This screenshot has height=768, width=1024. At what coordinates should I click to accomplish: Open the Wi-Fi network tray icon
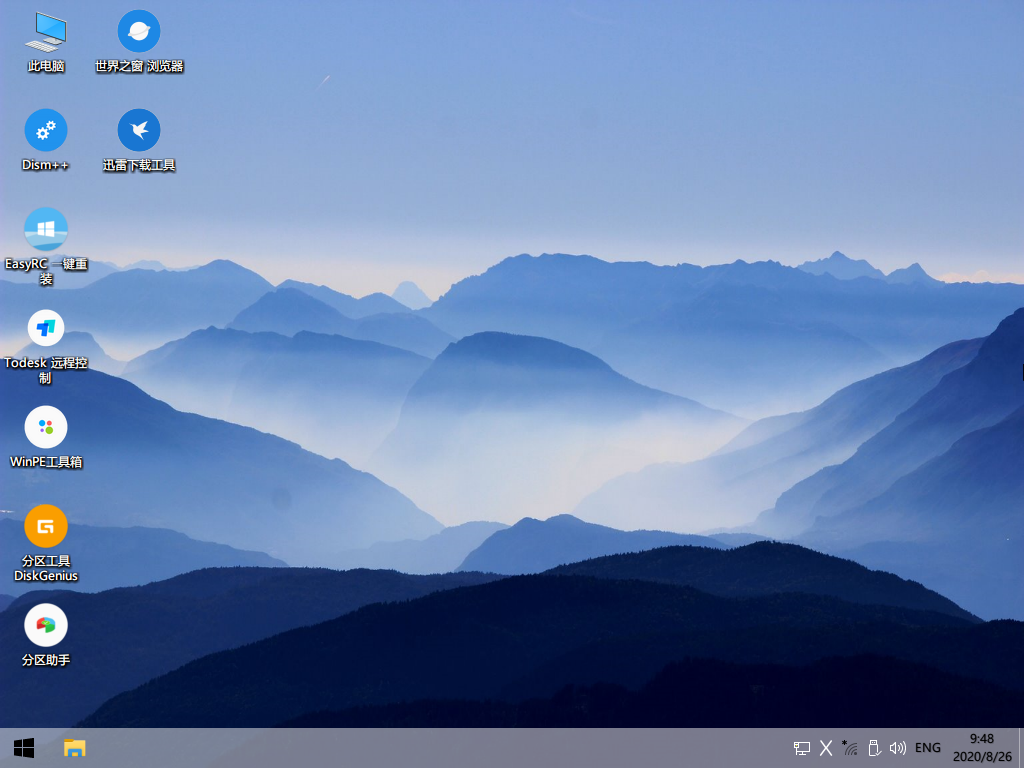[x=850, y=748]
